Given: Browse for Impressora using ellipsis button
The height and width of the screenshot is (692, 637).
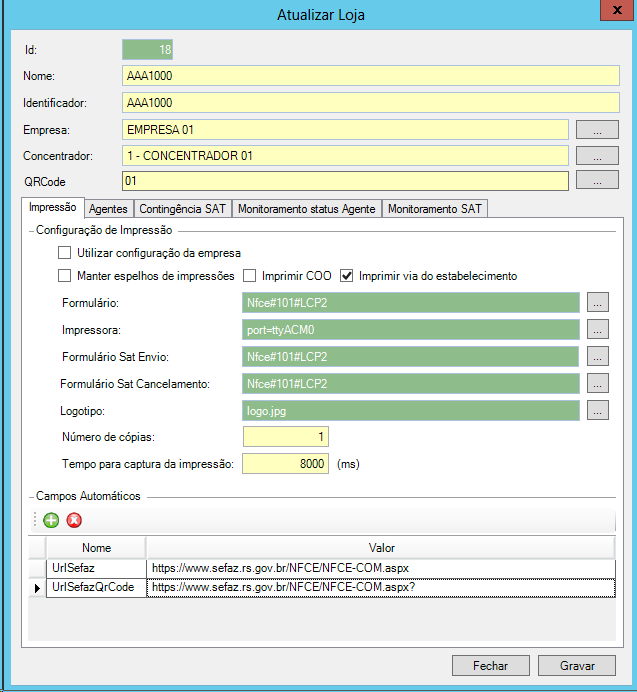Looking at the screenshot, I should tap(597, 329).
